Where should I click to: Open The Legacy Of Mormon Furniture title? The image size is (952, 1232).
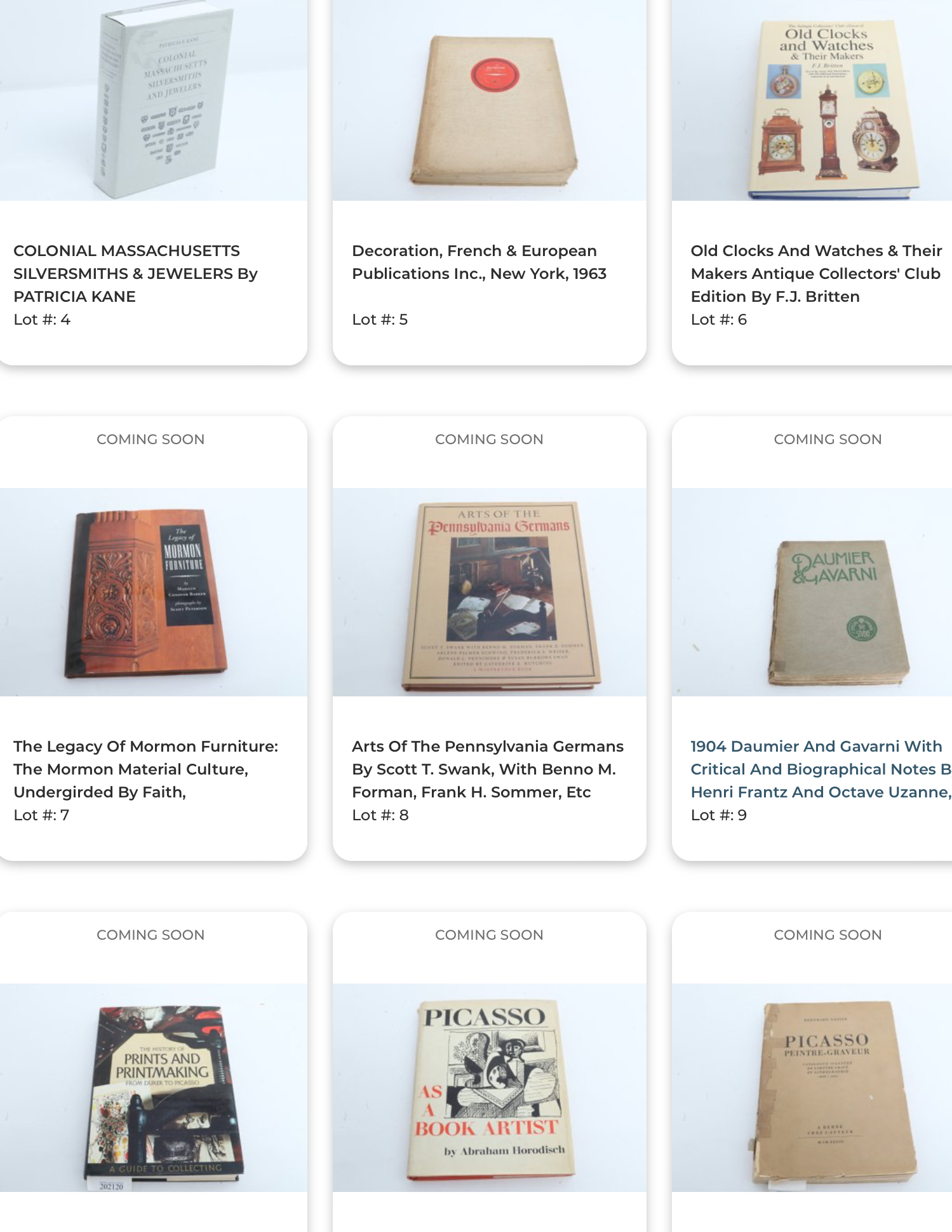point(145,769)
